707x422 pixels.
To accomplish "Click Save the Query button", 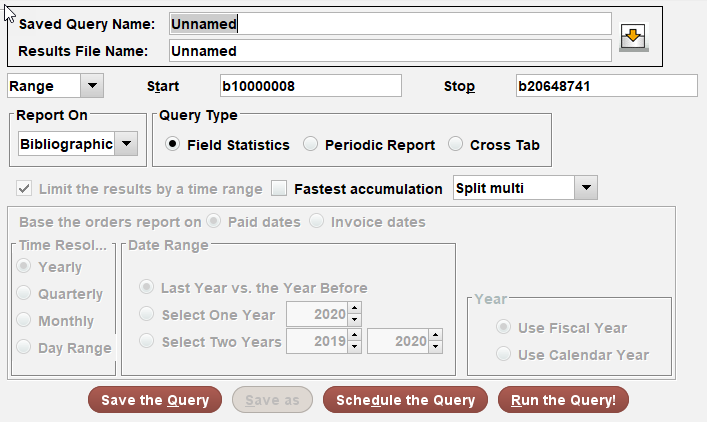I will click(155, 400).
